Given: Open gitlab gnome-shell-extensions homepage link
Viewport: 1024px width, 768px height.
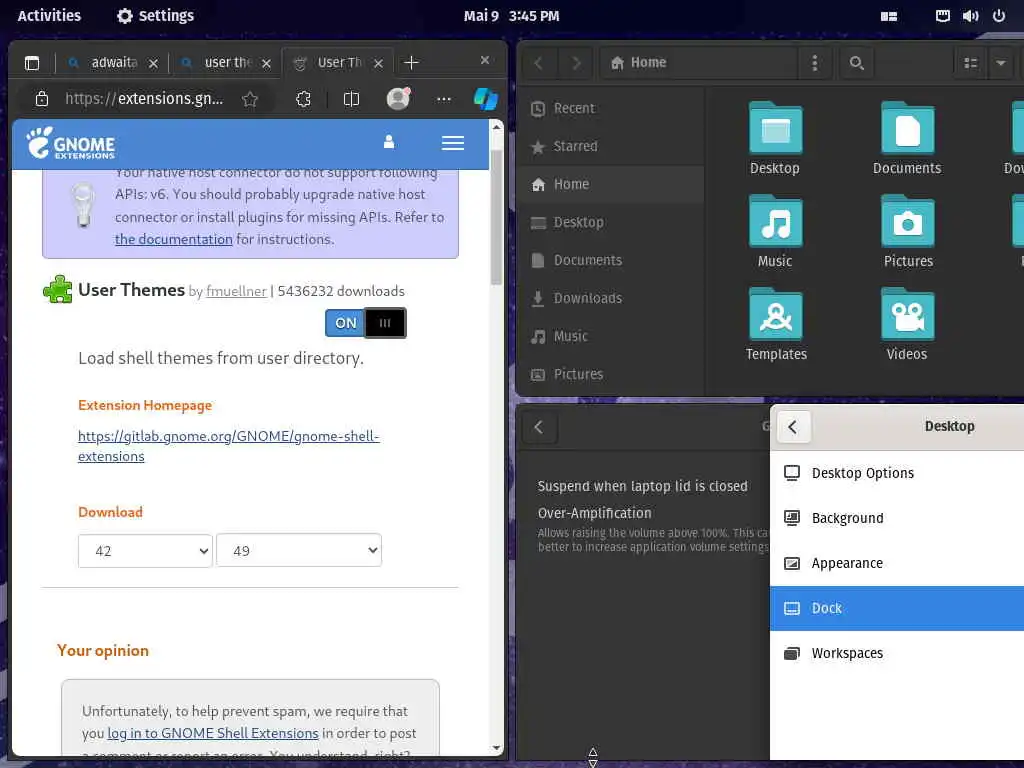Looking at the screenshot, I should click(229, 445).
